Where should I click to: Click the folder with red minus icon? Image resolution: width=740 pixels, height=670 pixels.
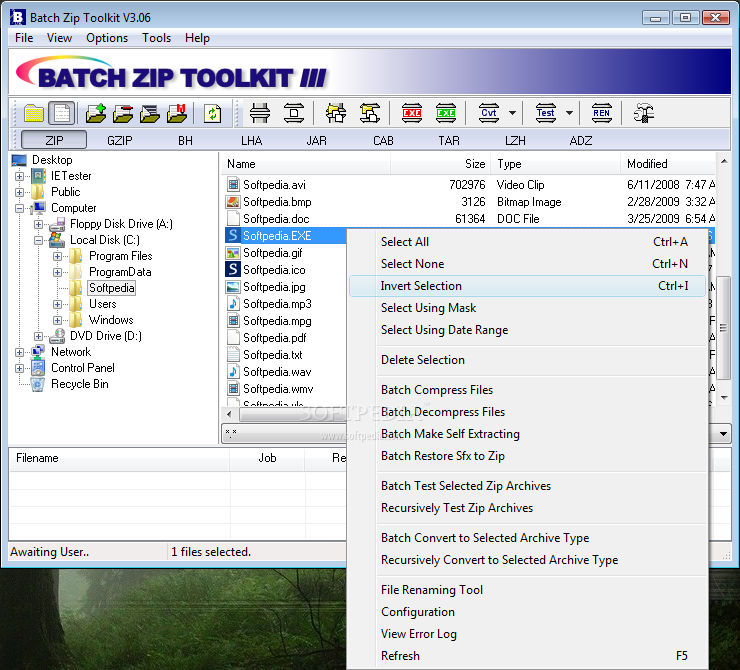pyautogui.click(x=123, y=113)
